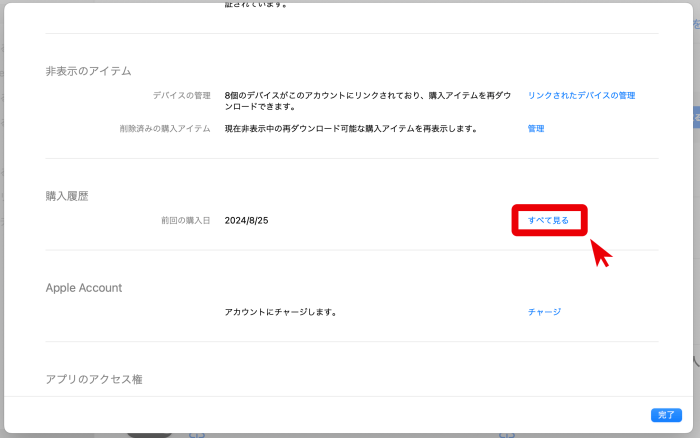This screenshot has height=438, width=700.
Task: Click the アカウントにチャージします text
Action: (x=280, y=312)
